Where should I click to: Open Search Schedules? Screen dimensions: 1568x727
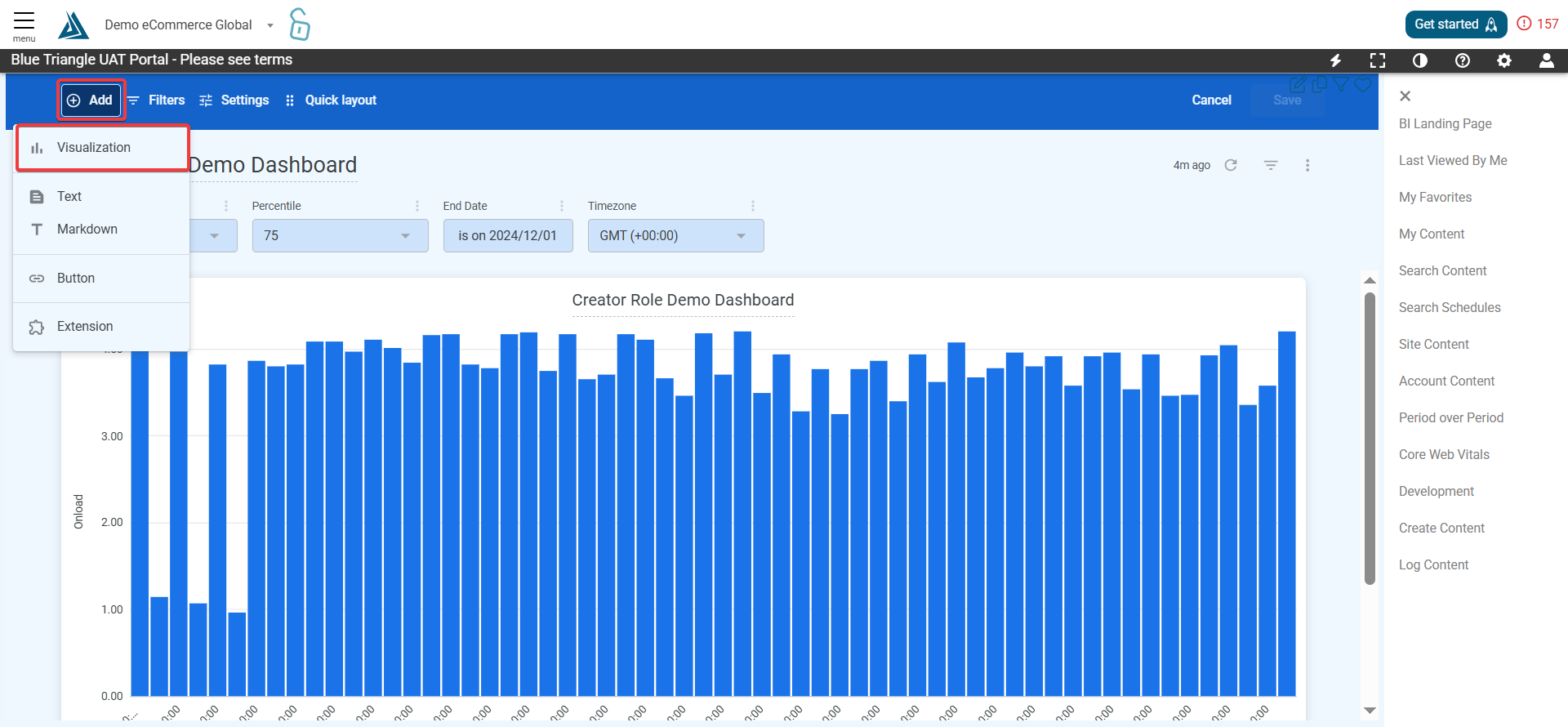[x=1450, y=308]
